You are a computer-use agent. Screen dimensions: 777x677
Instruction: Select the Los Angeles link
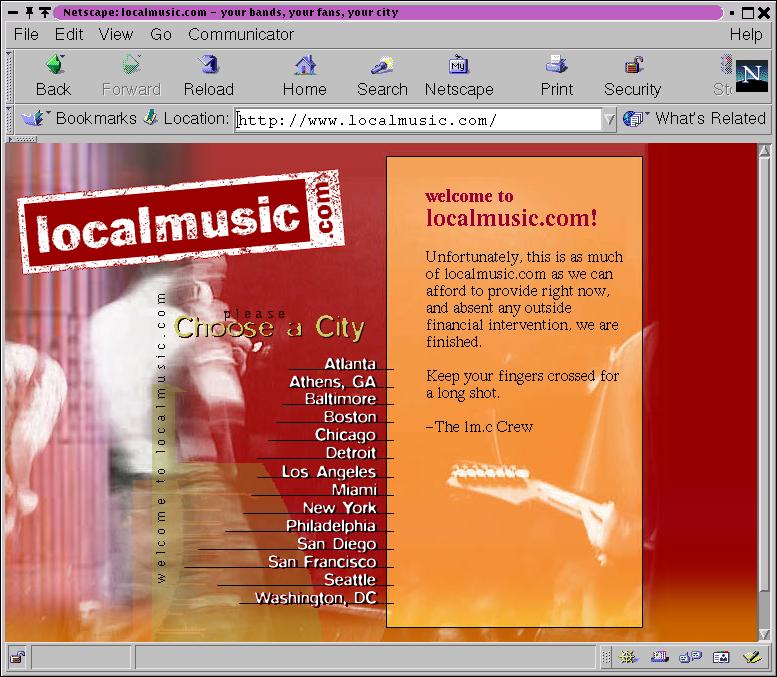coord(329,471)
